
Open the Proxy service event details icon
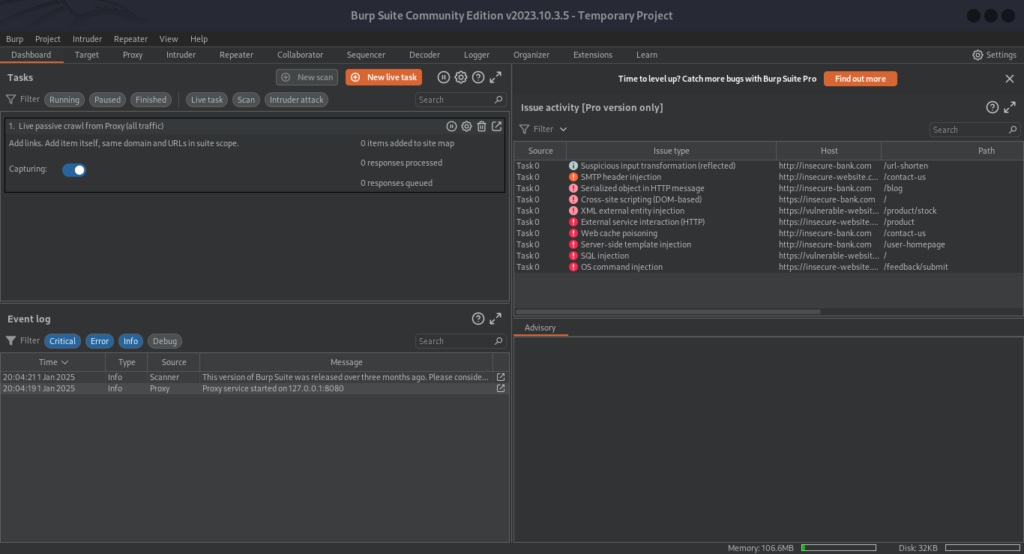coord(501,388)
